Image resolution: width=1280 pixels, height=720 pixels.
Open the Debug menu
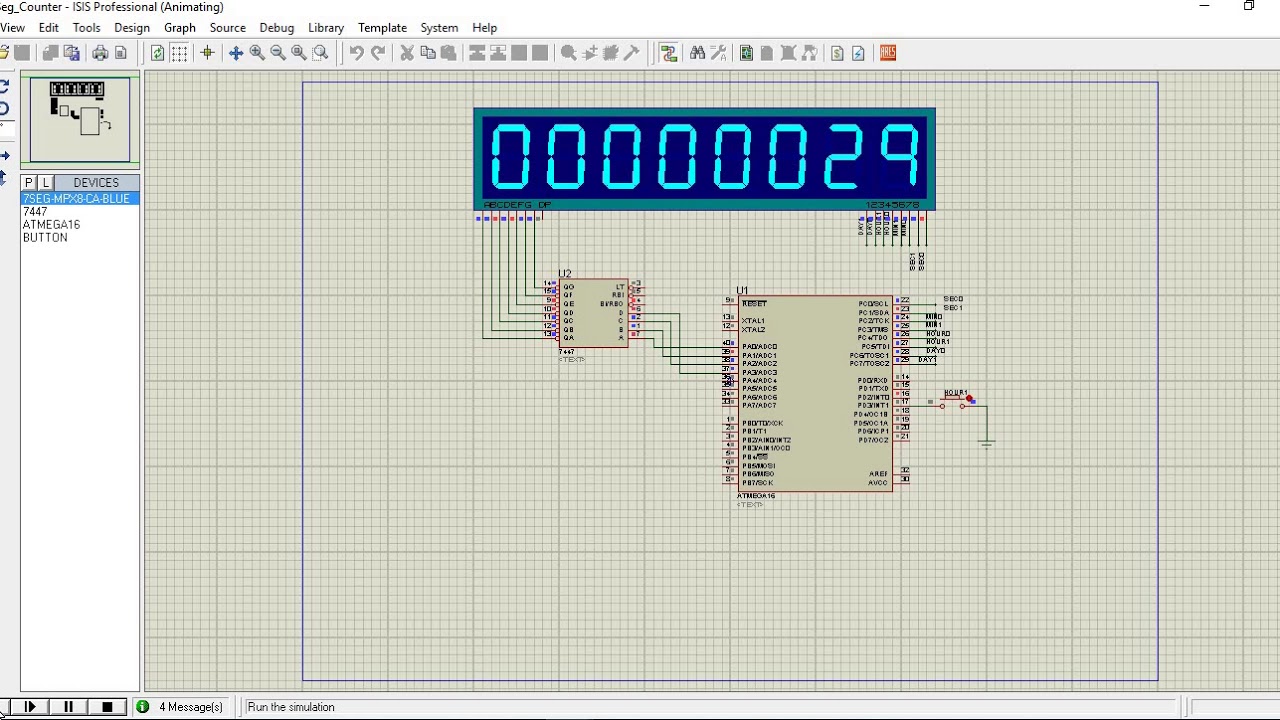pyautogui.click(x=277, y=28)
